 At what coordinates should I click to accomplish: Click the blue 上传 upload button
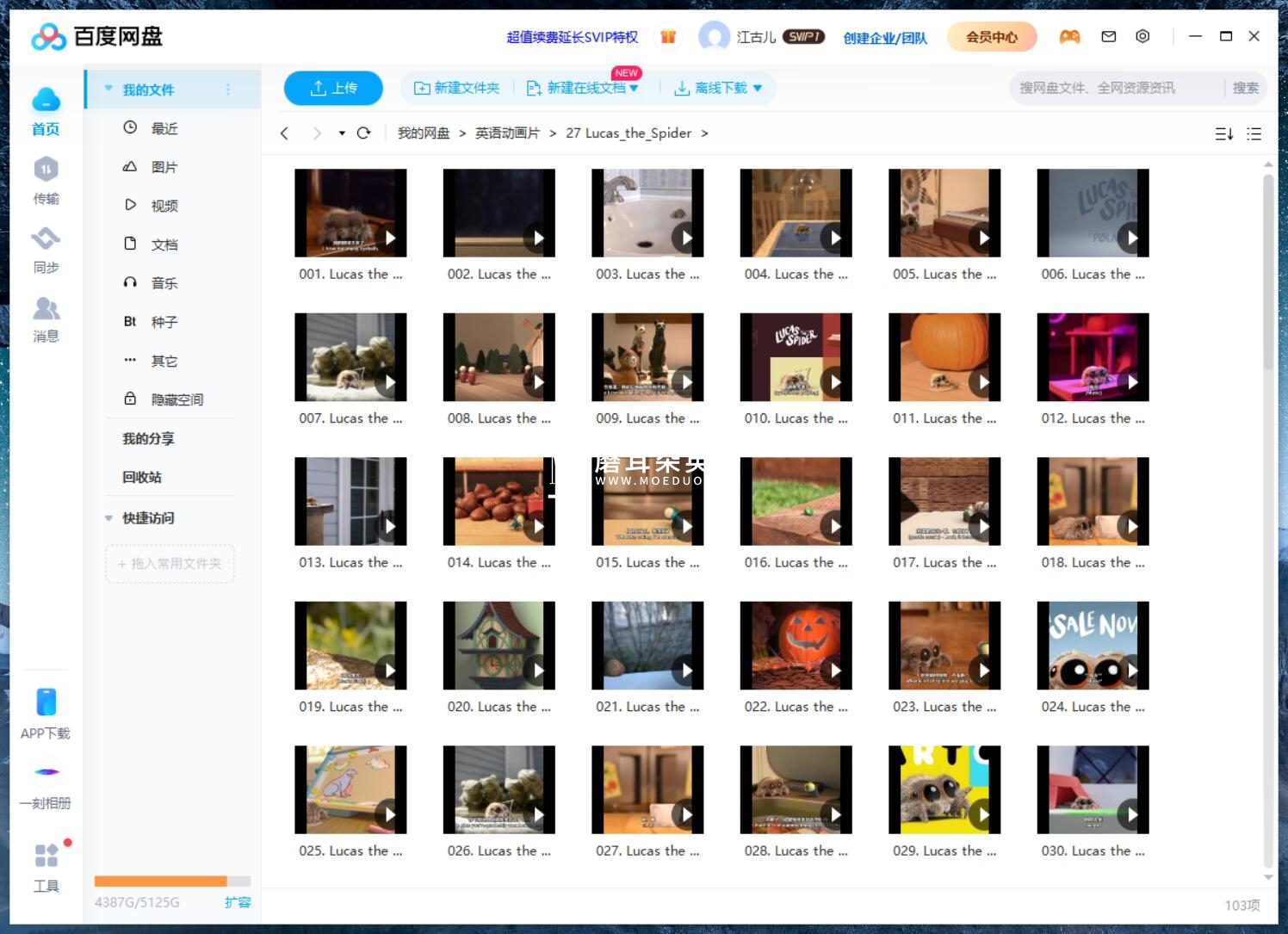click(x=333, y=88)
